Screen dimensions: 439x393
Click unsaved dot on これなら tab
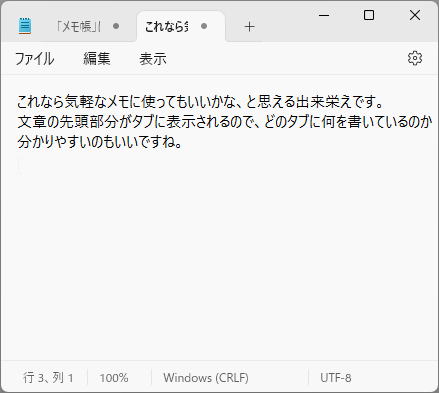click(x=204, y=26)
